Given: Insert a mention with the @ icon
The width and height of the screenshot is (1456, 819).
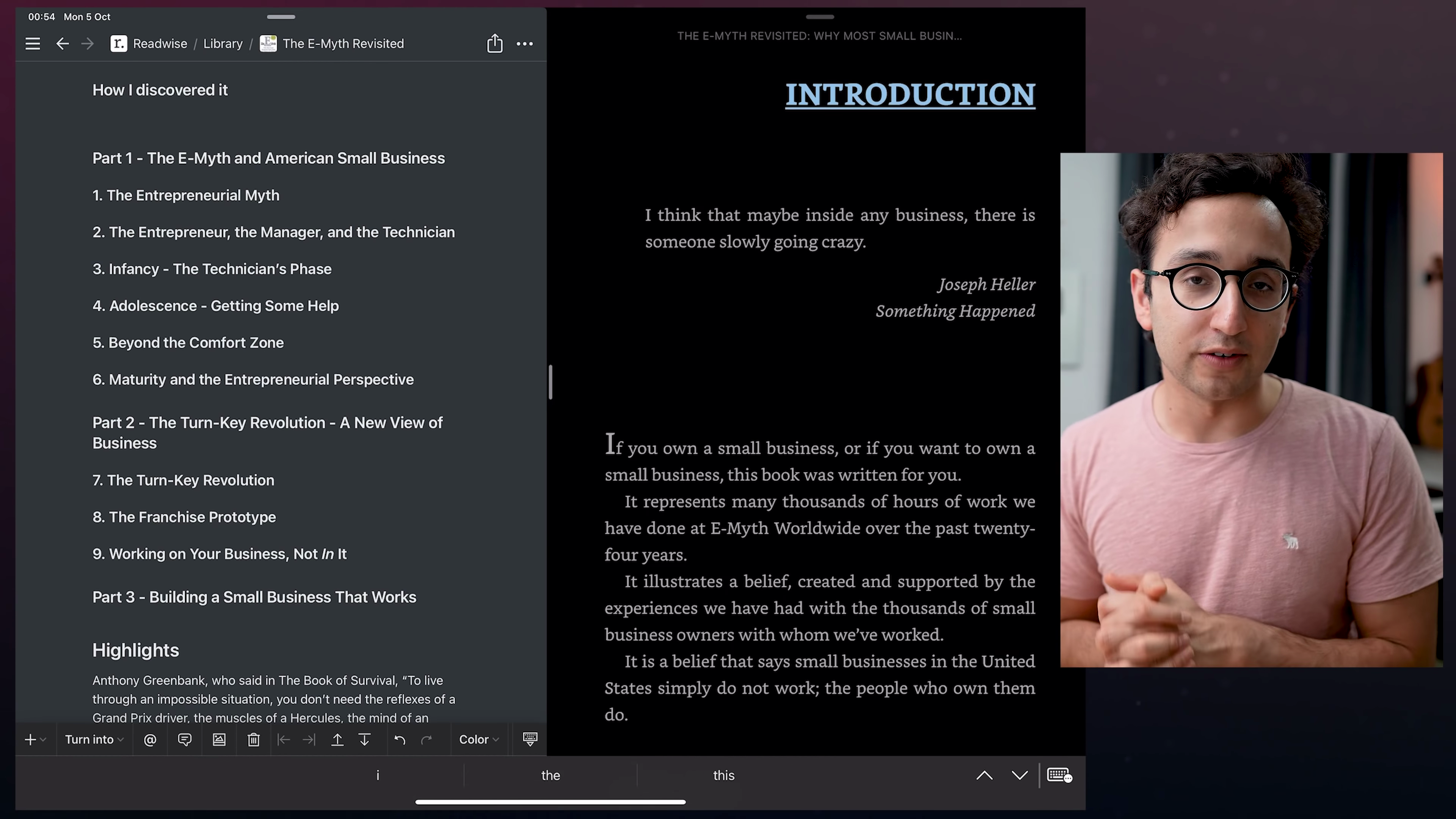Looking at the screenshot, I should [150, 739].
